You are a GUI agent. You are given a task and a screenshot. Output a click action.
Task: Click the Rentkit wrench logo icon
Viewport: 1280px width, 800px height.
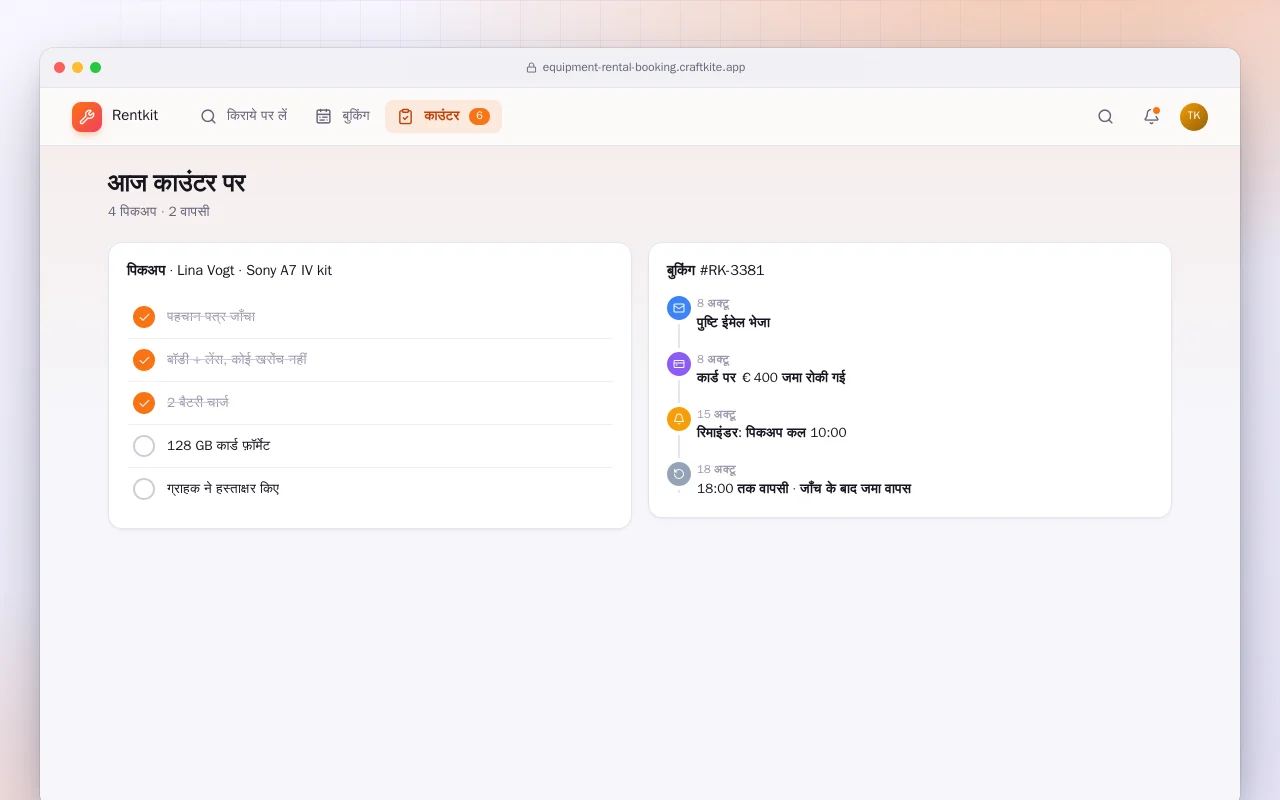pyautogui.click(x=87, y=117)
